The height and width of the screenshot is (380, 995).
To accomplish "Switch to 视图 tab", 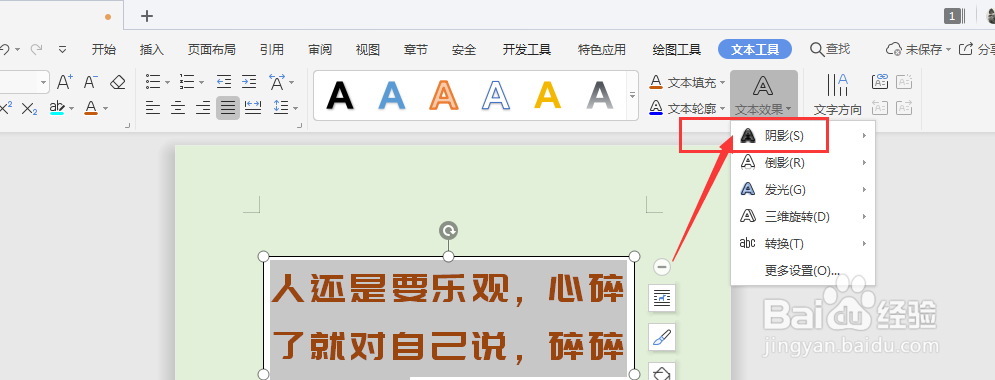I will click(x=367, y=49).
